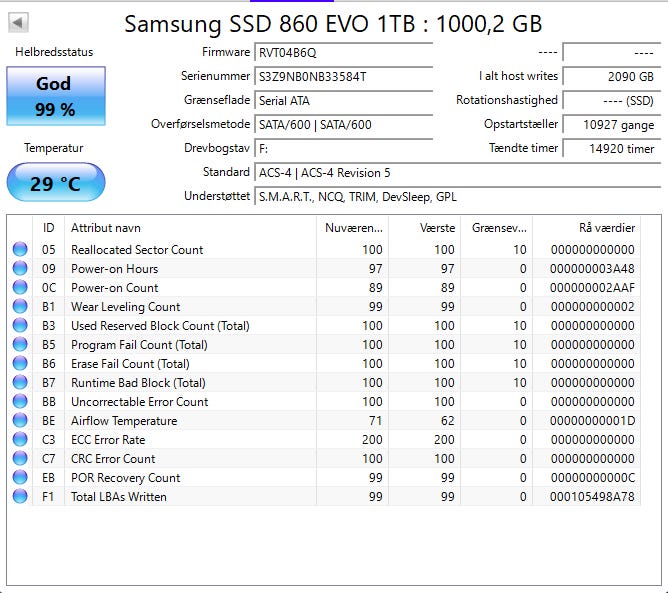Select the Værste column header
The image size is (668, 593).
pos(424,228)
